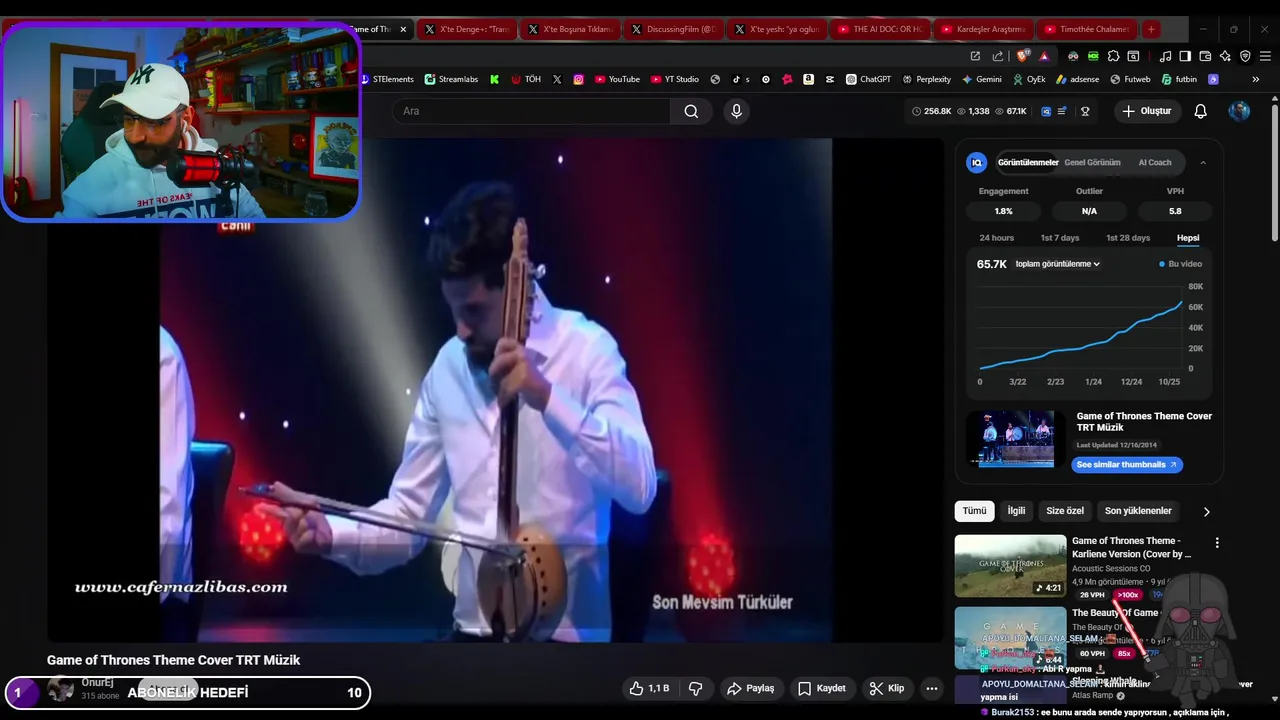
Task: Click the vidIQ trophy icon in header
Action: [x=1085, y=111]
